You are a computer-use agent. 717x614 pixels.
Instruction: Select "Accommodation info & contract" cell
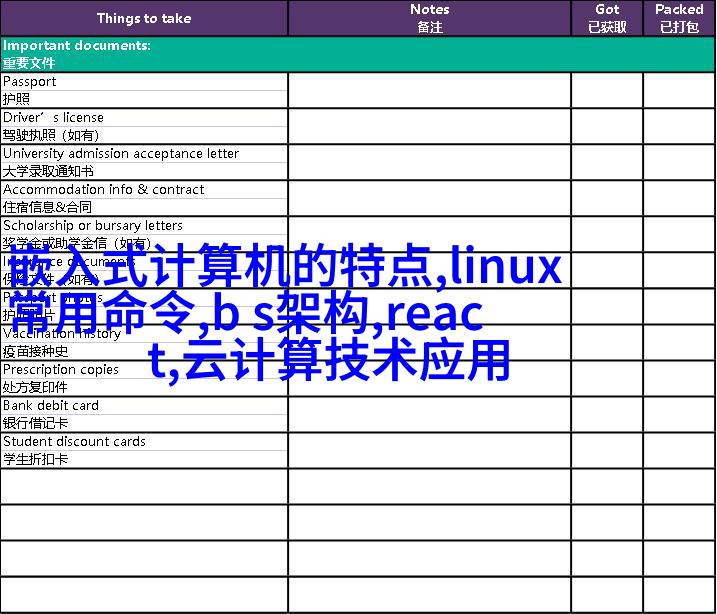click(144, 189)
